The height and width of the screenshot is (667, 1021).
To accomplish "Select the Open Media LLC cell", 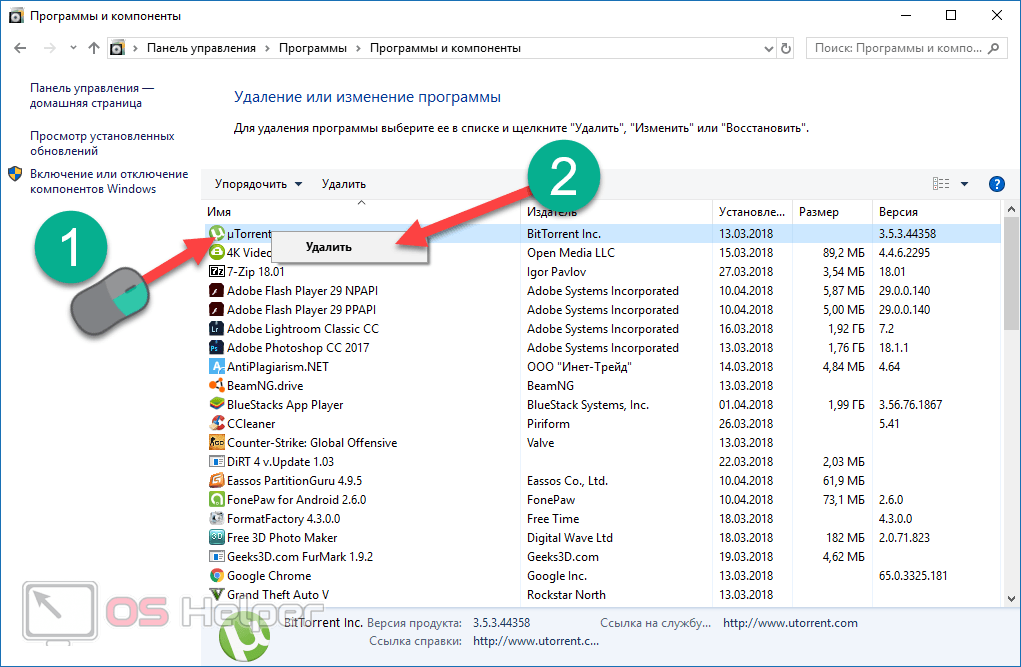I will pos(570,252).
